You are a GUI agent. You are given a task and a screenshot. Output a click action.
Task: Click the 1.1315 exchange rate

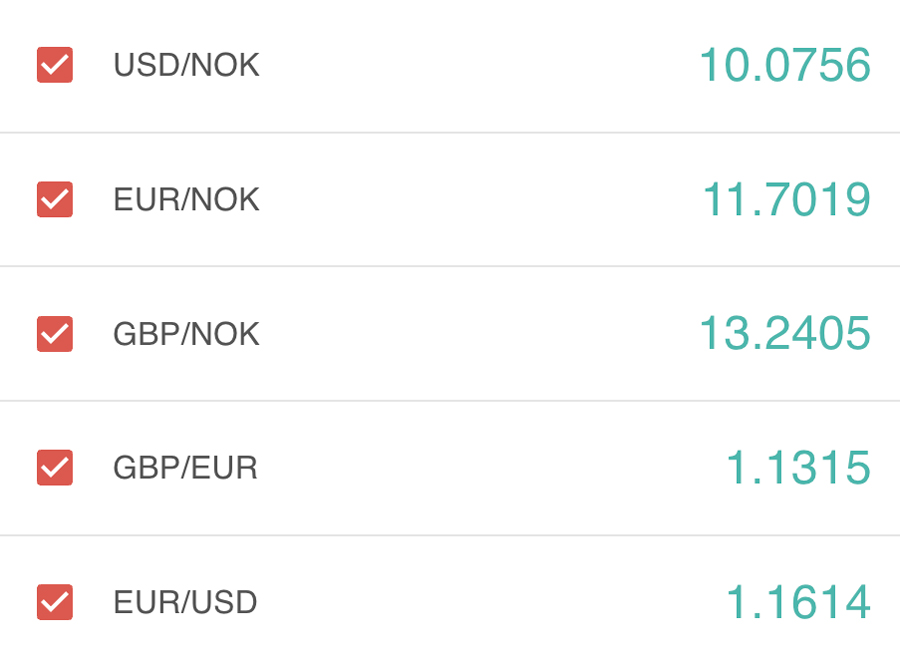(x=797, y=467)
